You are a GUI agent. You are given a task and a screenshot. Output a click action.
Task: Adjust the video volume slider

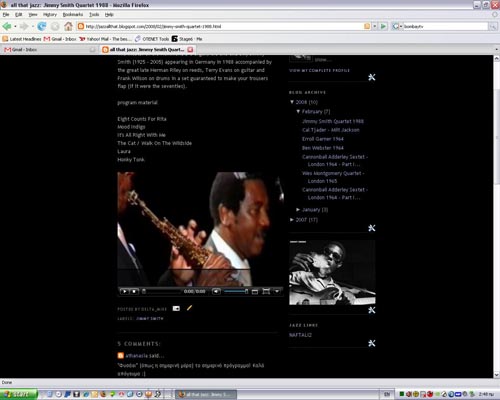(236, 291)
